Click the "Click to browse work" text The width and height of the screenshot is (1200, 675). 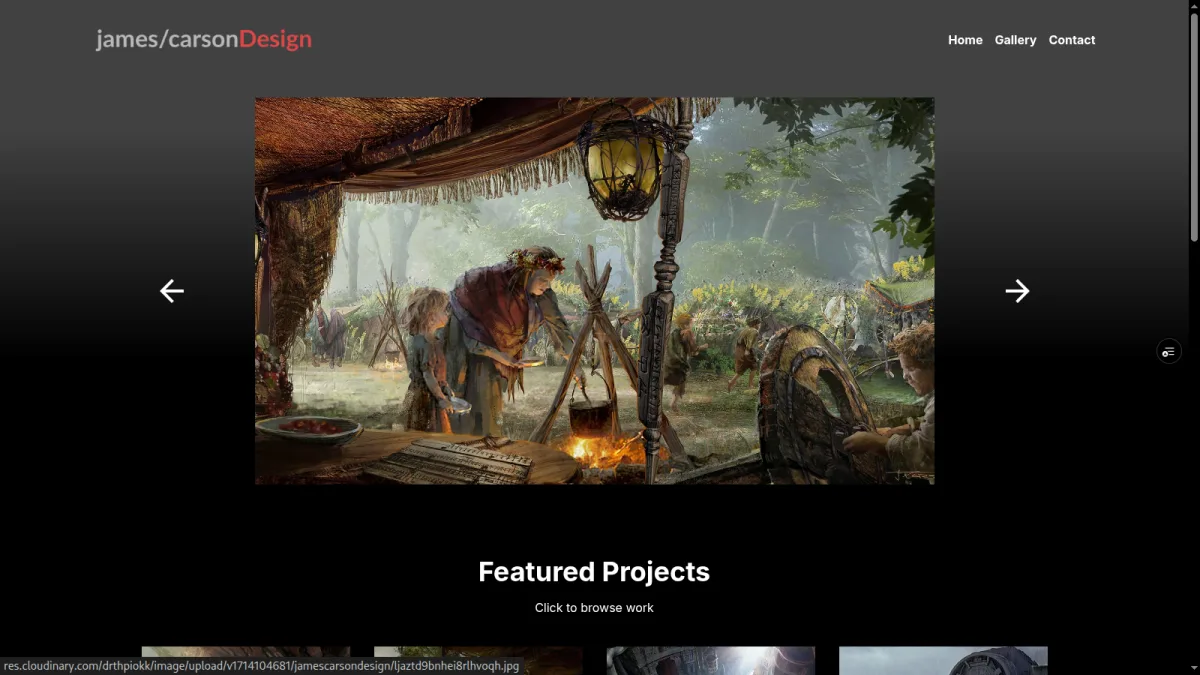click(x=594, y=607)
